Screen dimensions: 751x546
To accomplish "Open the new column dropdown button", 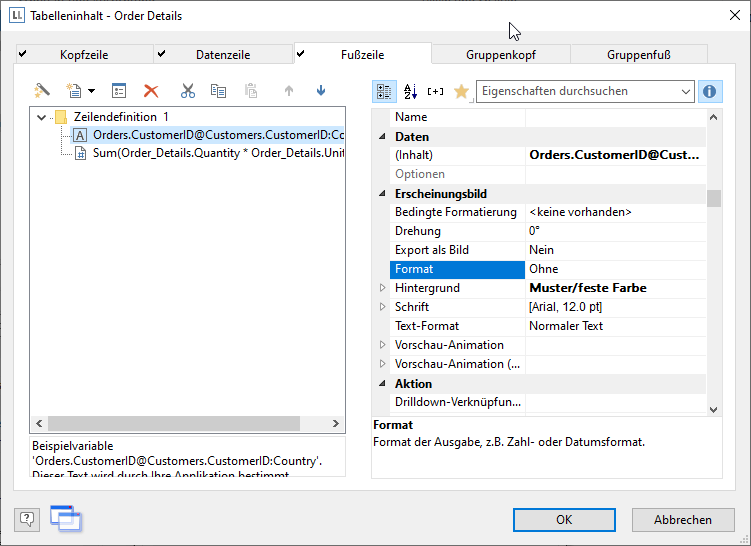I will [80, 91].
